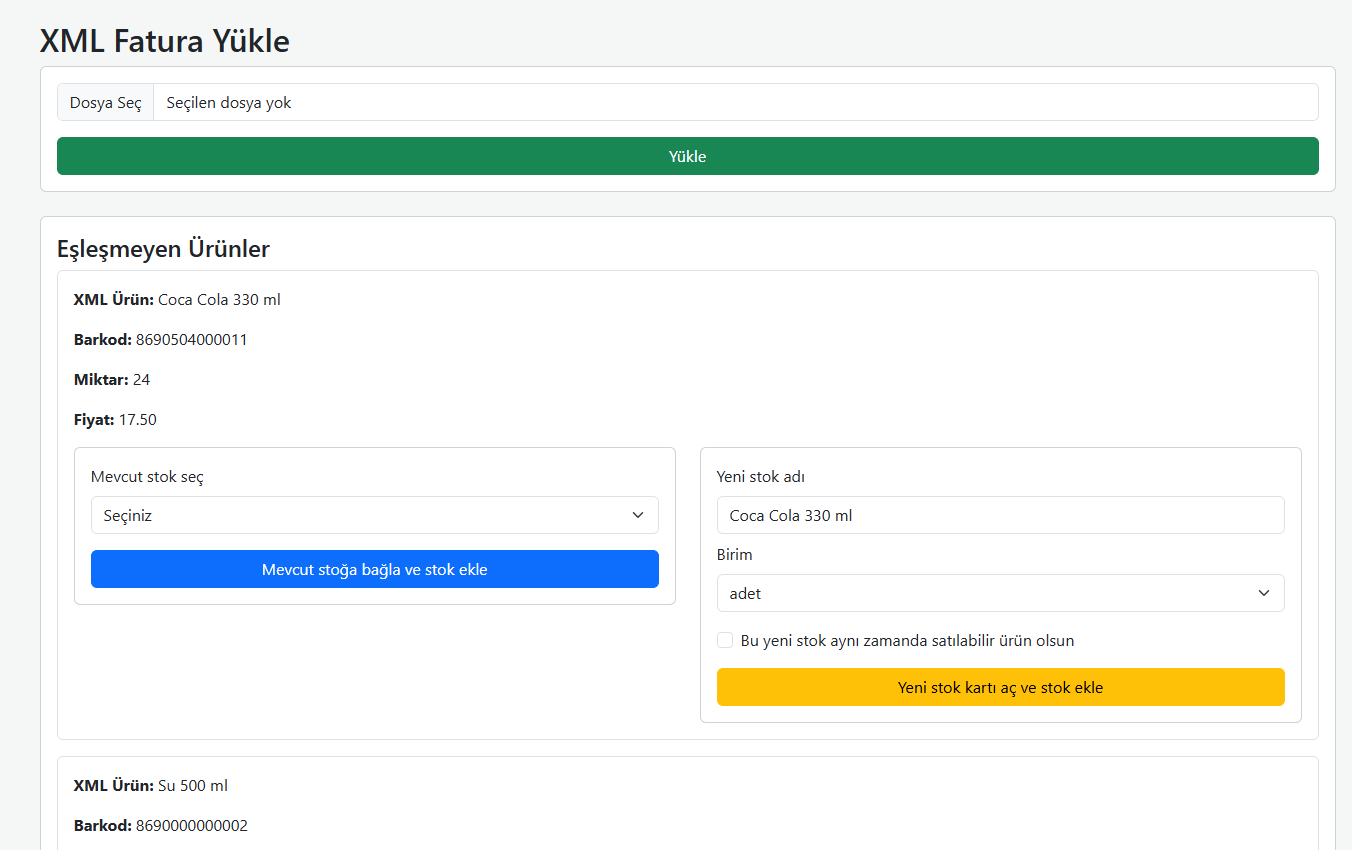Click the Dosya Seç file picker button
Screen dimensions: 1352x850
coord(105,101)
